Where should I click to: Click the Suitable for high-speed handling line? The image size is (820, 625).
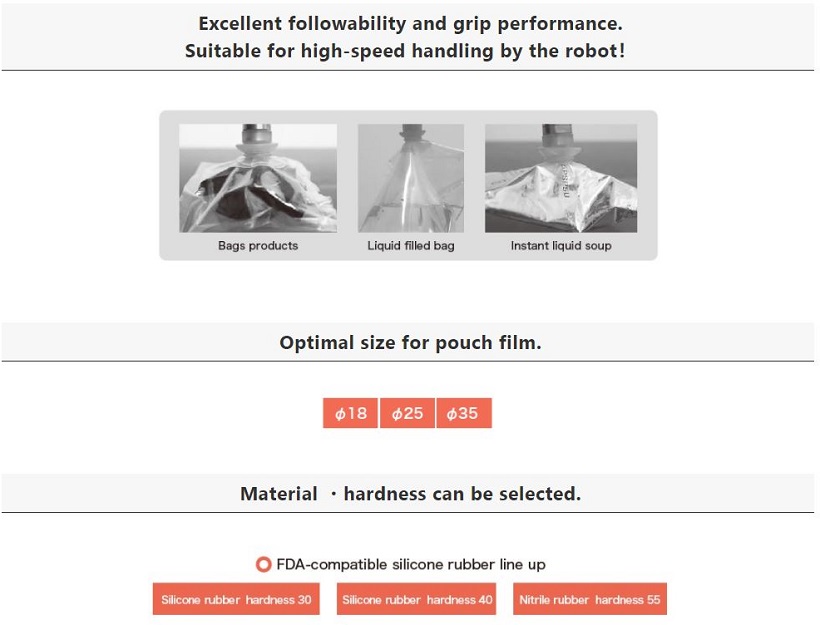[405, 51]
